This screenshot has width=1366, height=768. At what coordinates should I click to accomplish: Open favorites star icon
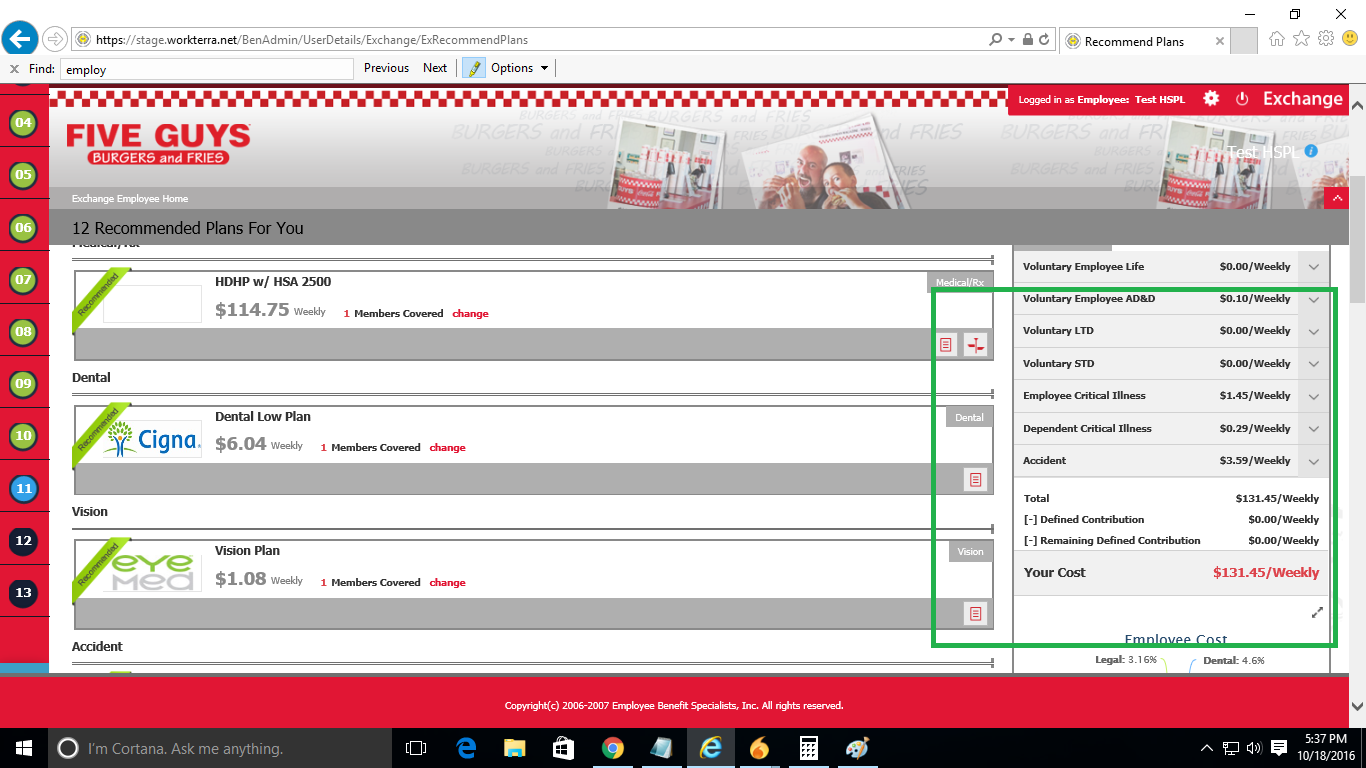1301,39
